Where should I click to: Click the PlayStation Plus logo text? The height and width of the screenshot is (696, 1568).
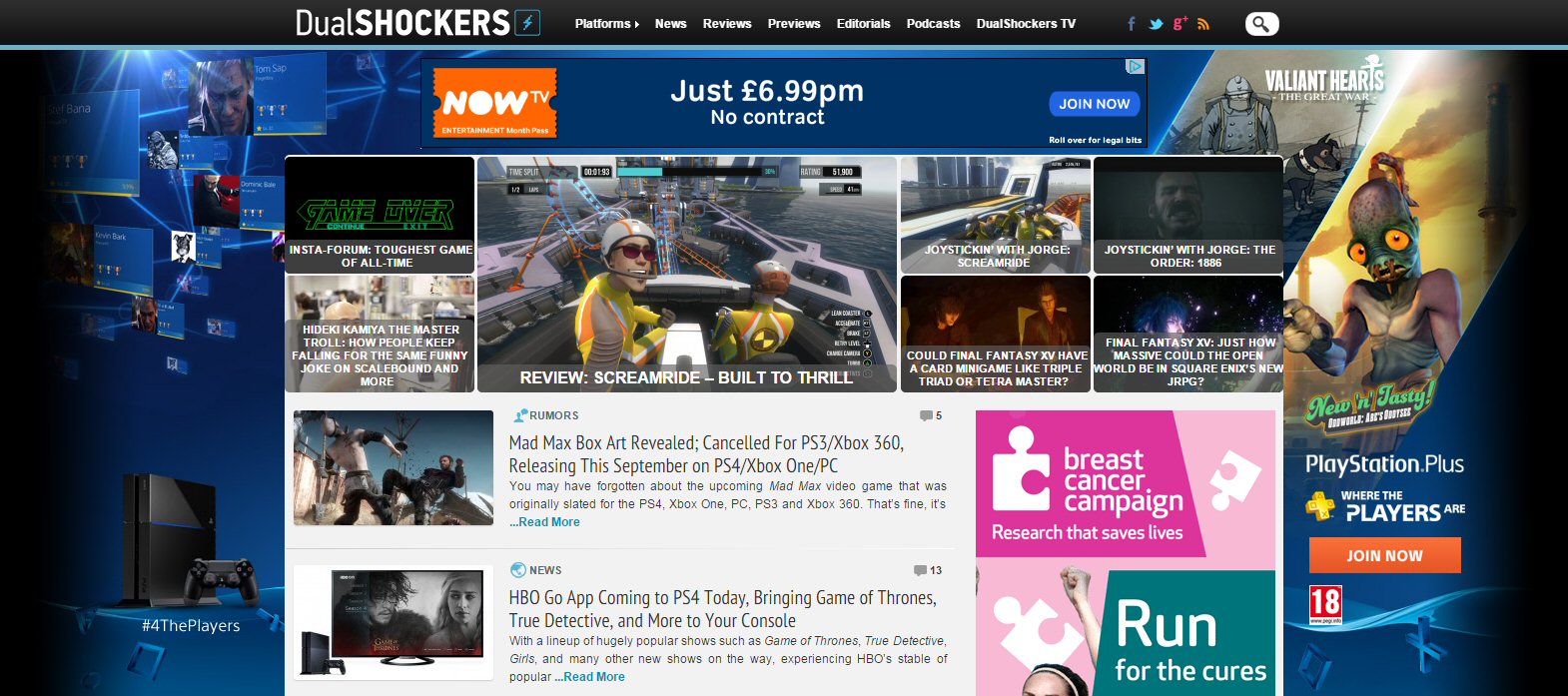(x=1384, y=464)
